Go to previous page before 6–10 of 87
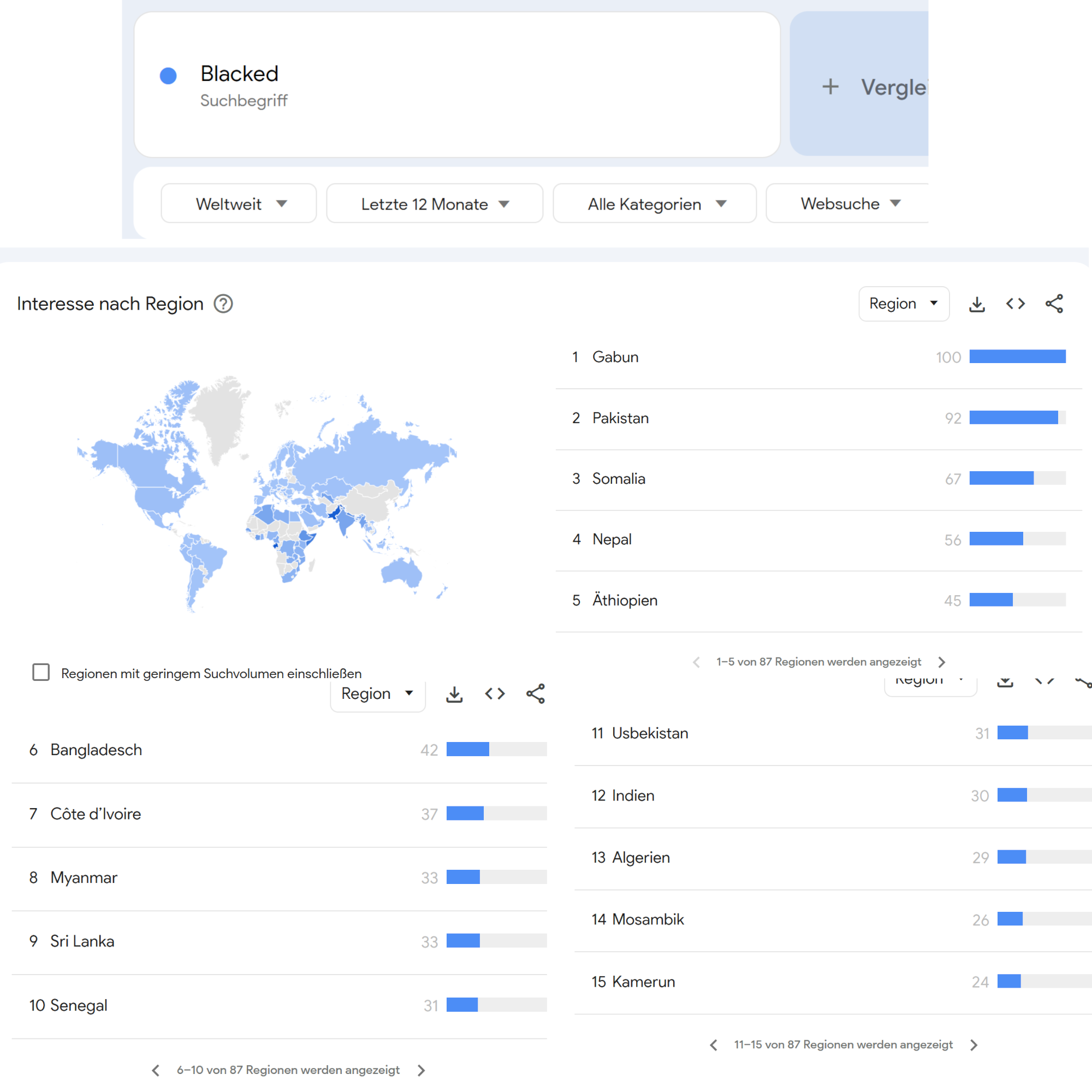 click(x=156, y=1070)
